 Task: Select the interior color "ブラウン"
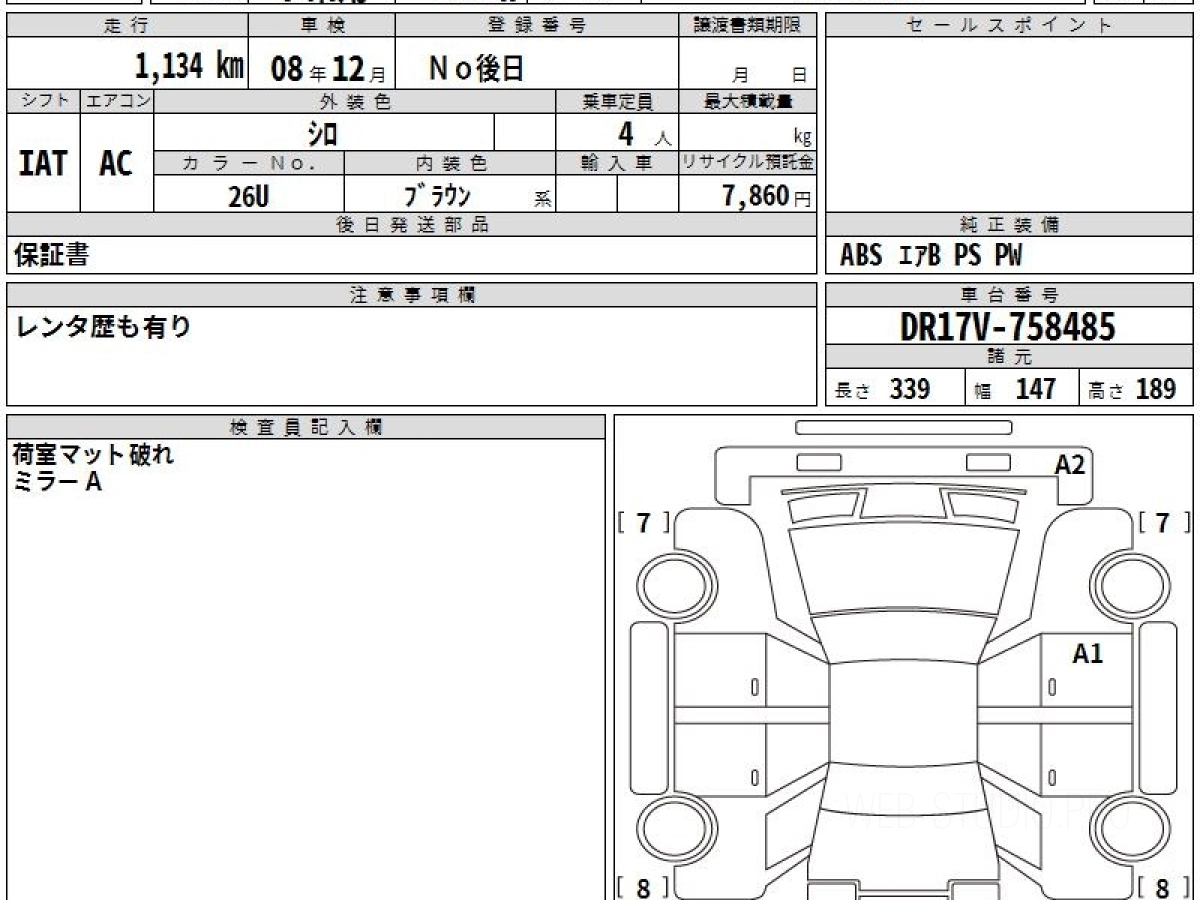[437, 195]
